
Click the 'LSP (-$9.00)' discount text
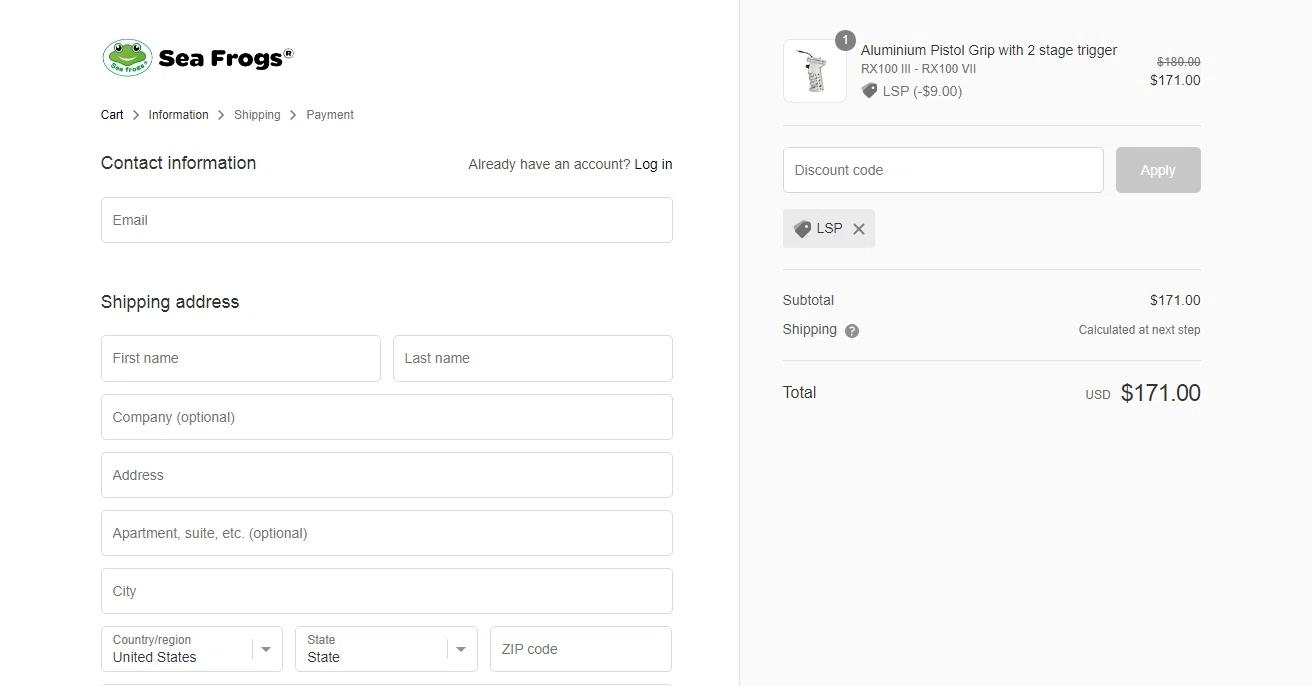(922, 91)
